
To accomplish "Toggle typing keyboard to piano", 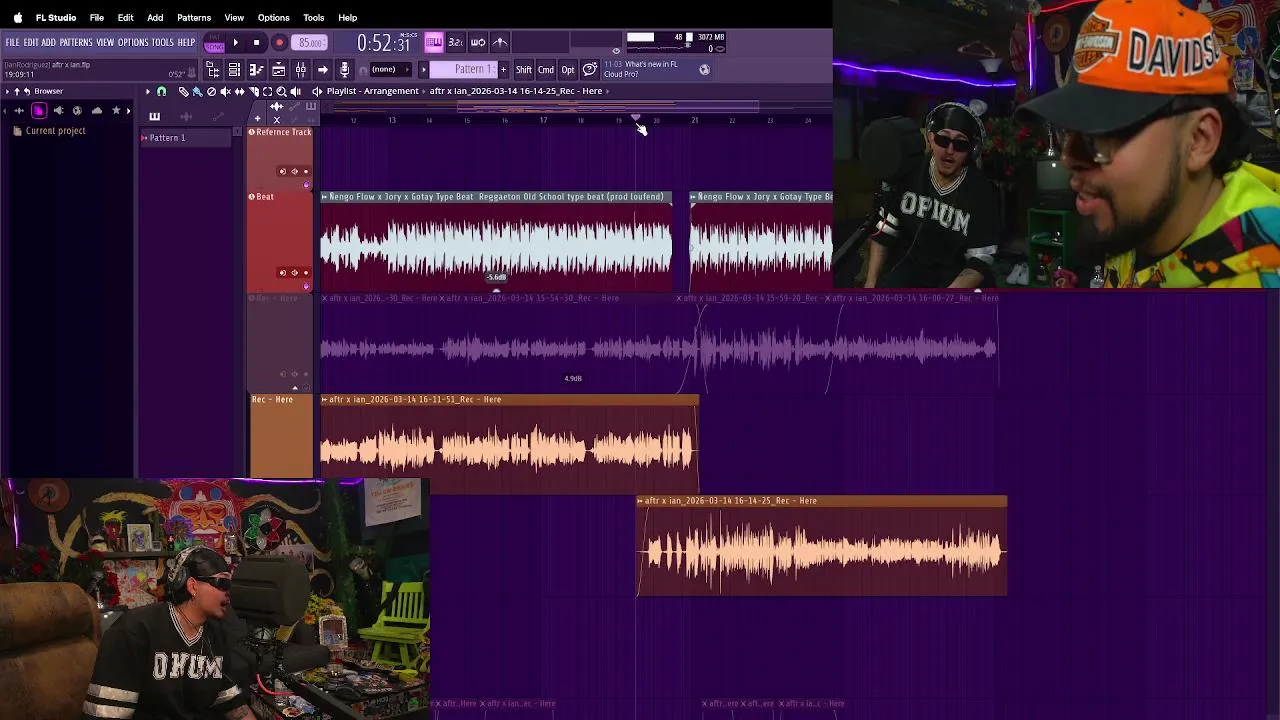I will pos(434,42).
